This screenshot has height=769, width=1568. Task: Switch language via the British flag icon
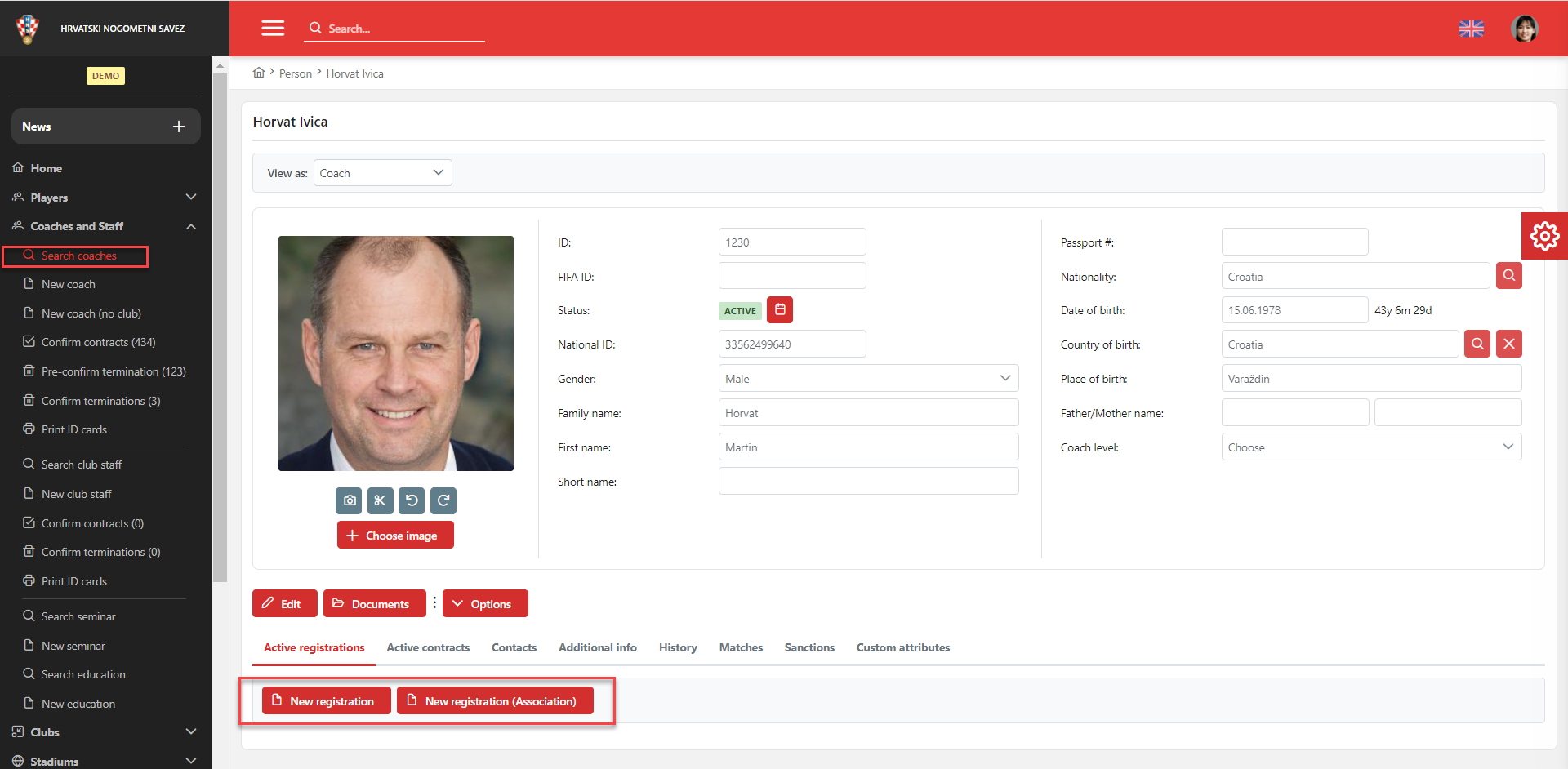pyautogui.click(x=1472, y=28)
